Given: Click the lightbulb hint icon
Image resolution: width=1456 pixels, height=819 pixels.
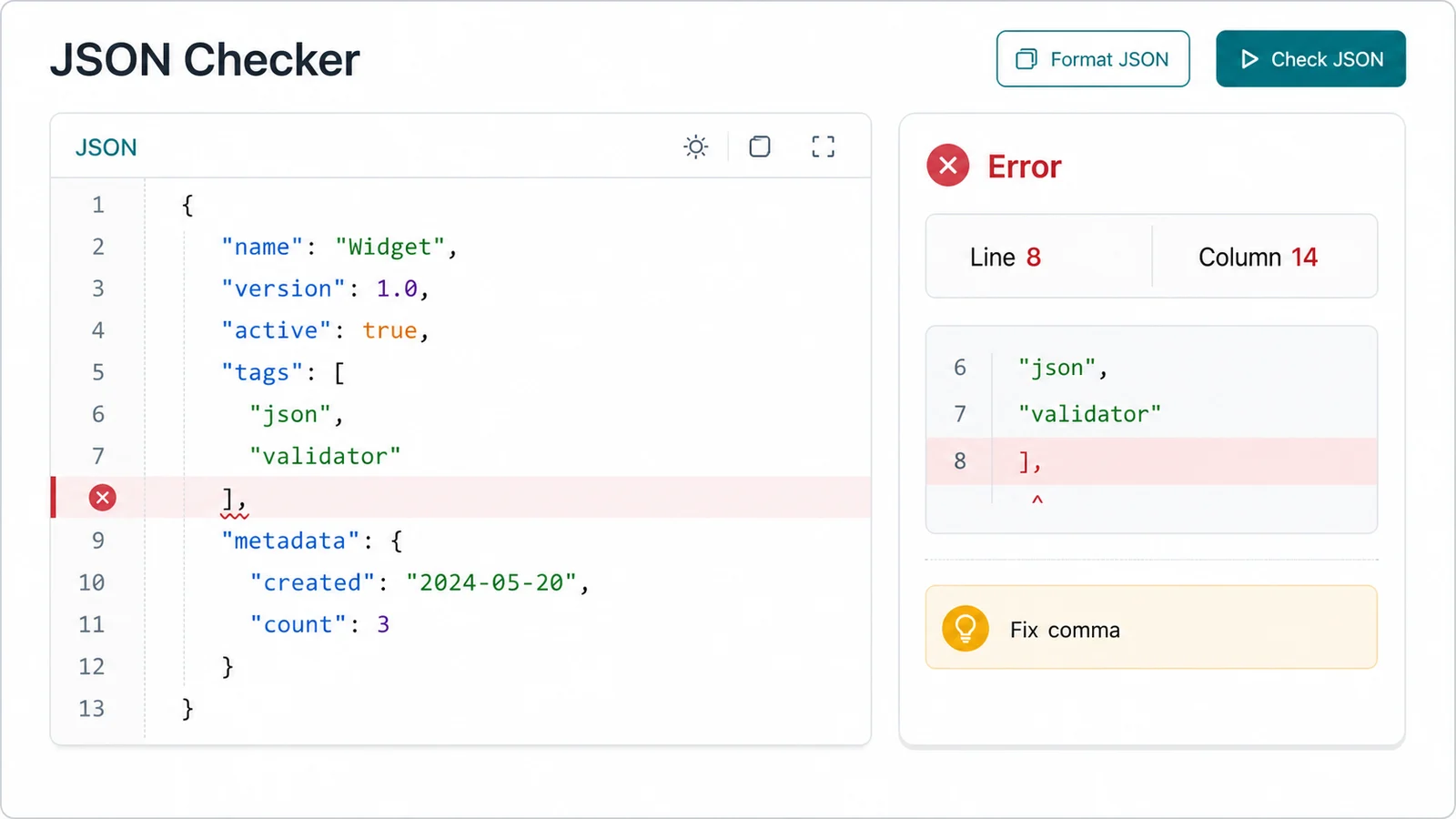Looking at the screenshot, I should pyautogui.click(x=966, y=628).
